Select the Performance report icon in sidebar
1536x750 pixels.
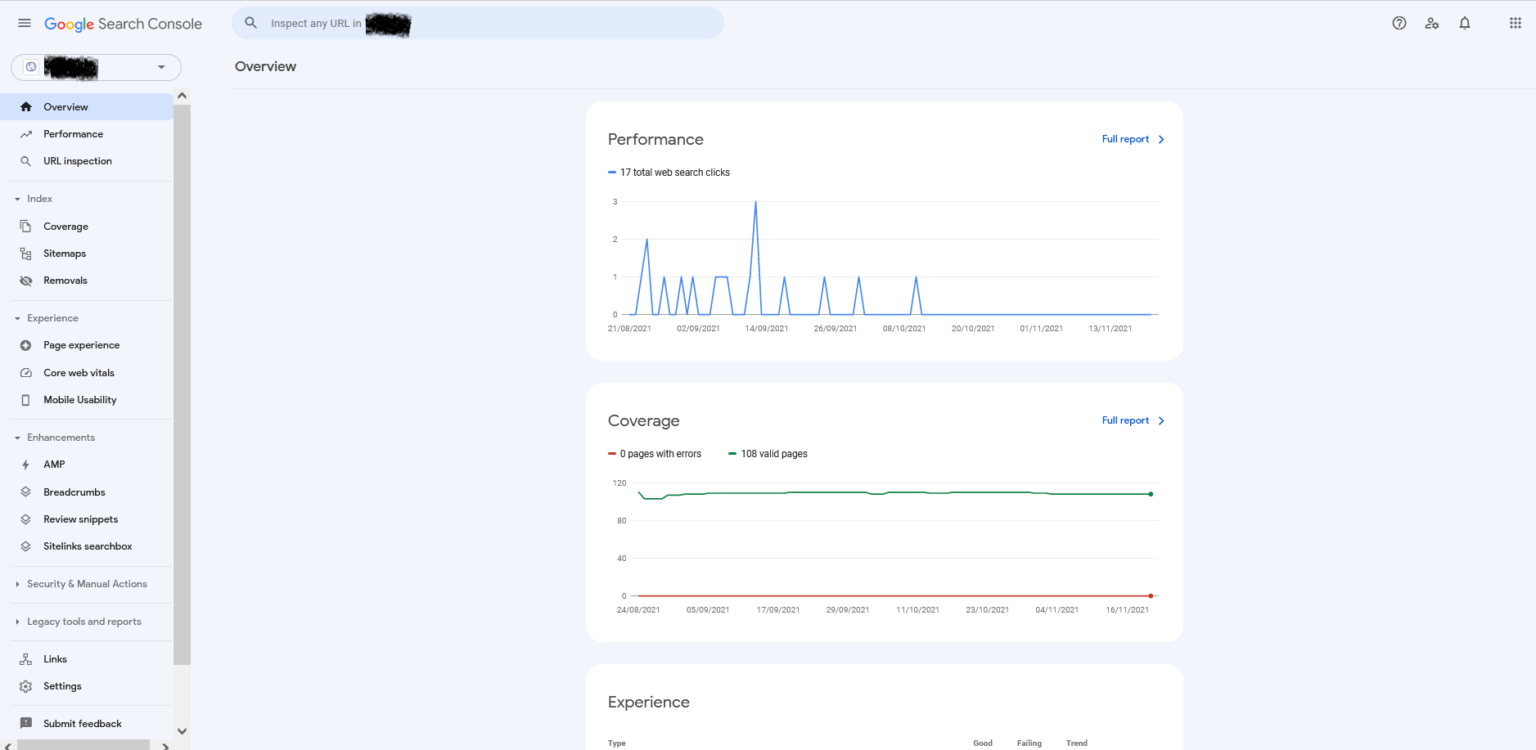click(x=24, y=133)
